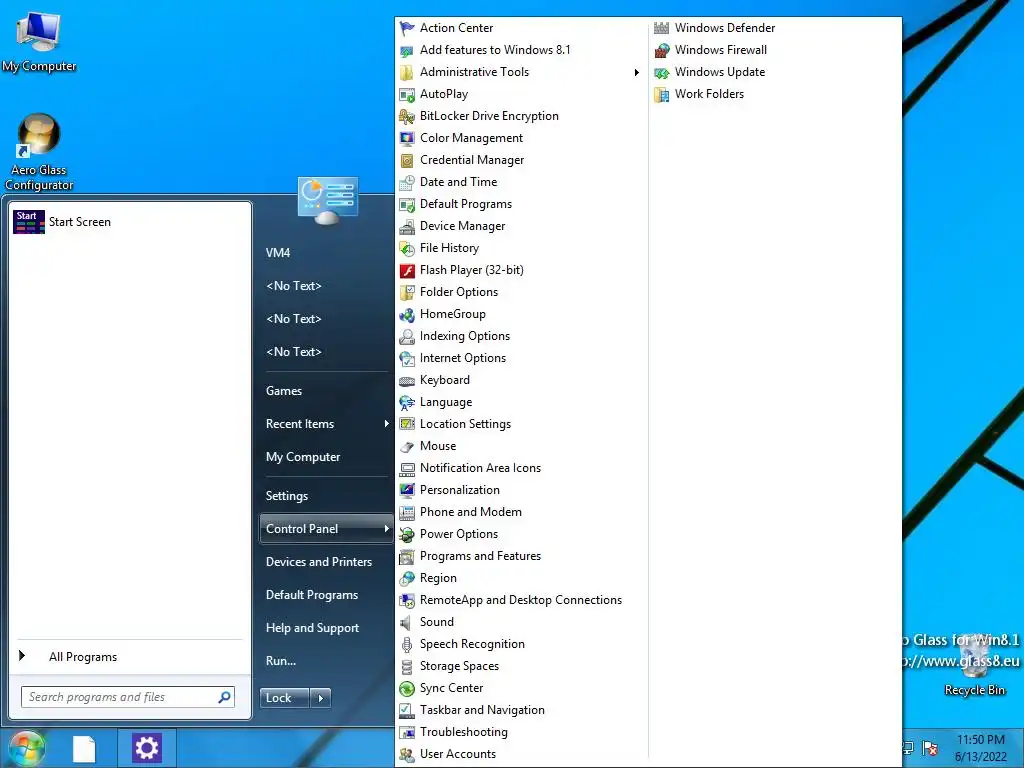Click the Color Management monitor icon

point(407,138)
